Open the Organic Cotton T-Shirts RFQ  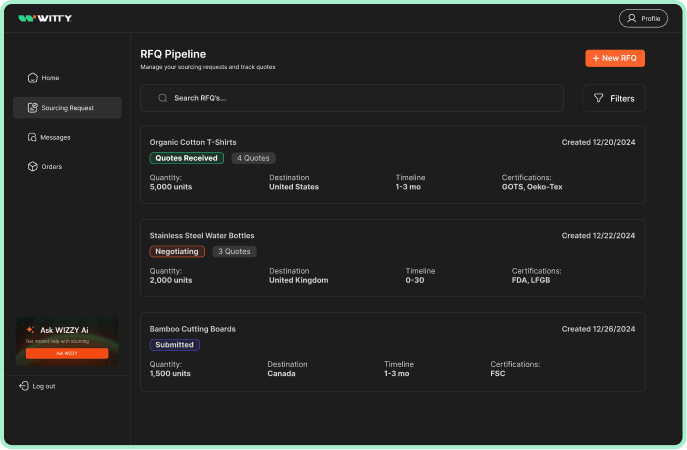193,142
